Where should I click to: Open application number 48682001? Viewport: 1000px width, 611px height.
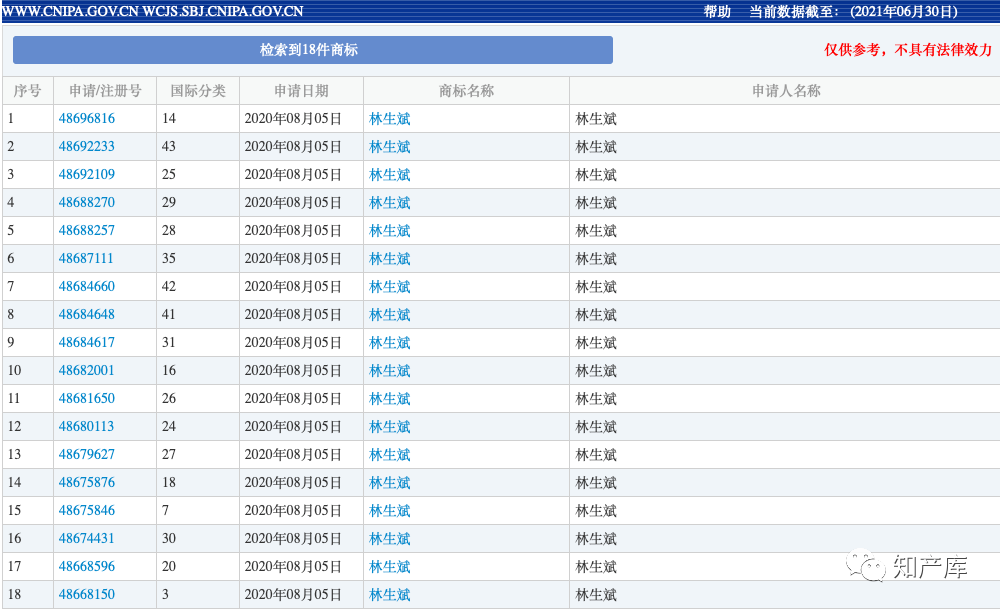pos(86,371)
